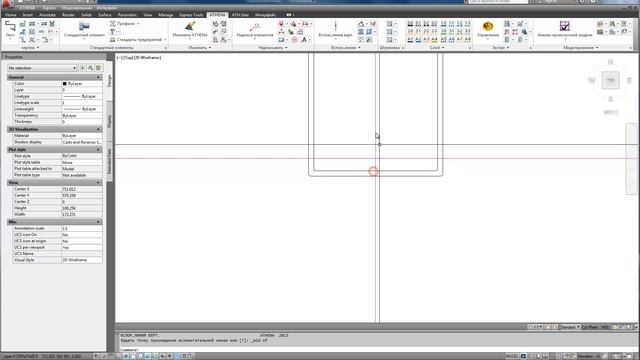Click the Lineweight ByLayer value
This screenshot has height=360, width=640.
click(82, 109)
